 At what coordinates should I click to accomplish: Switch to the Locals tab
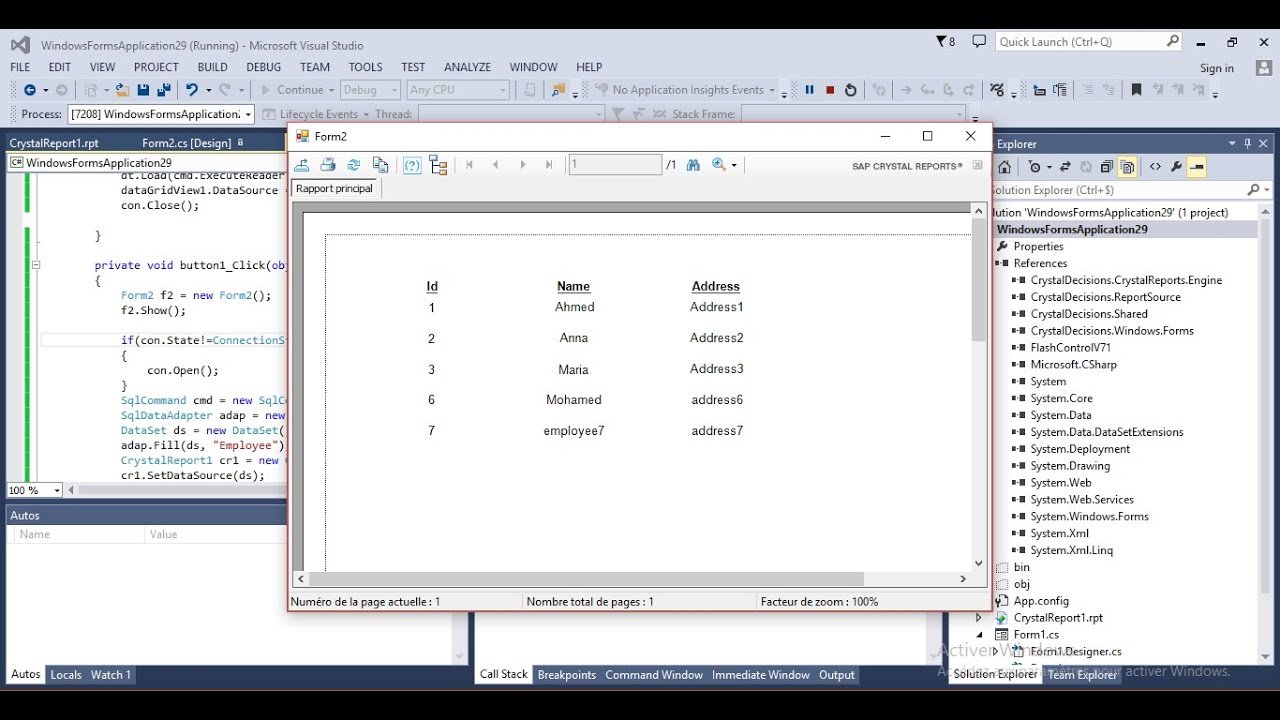tap(66, 675)
